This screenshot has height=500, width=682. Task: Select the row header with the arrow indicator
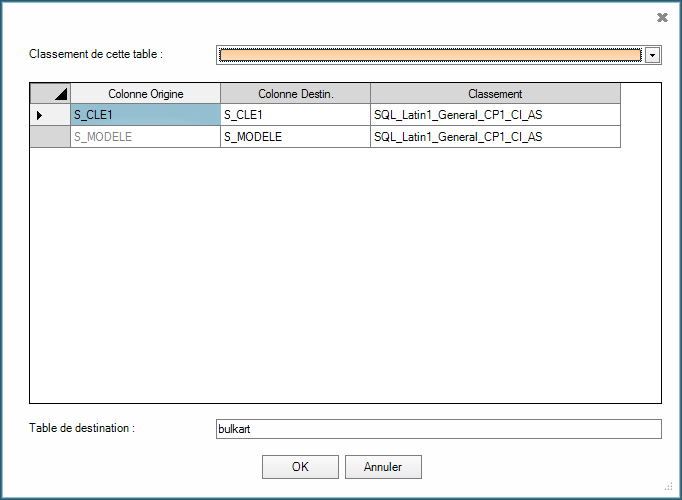(x=50, y=115)
